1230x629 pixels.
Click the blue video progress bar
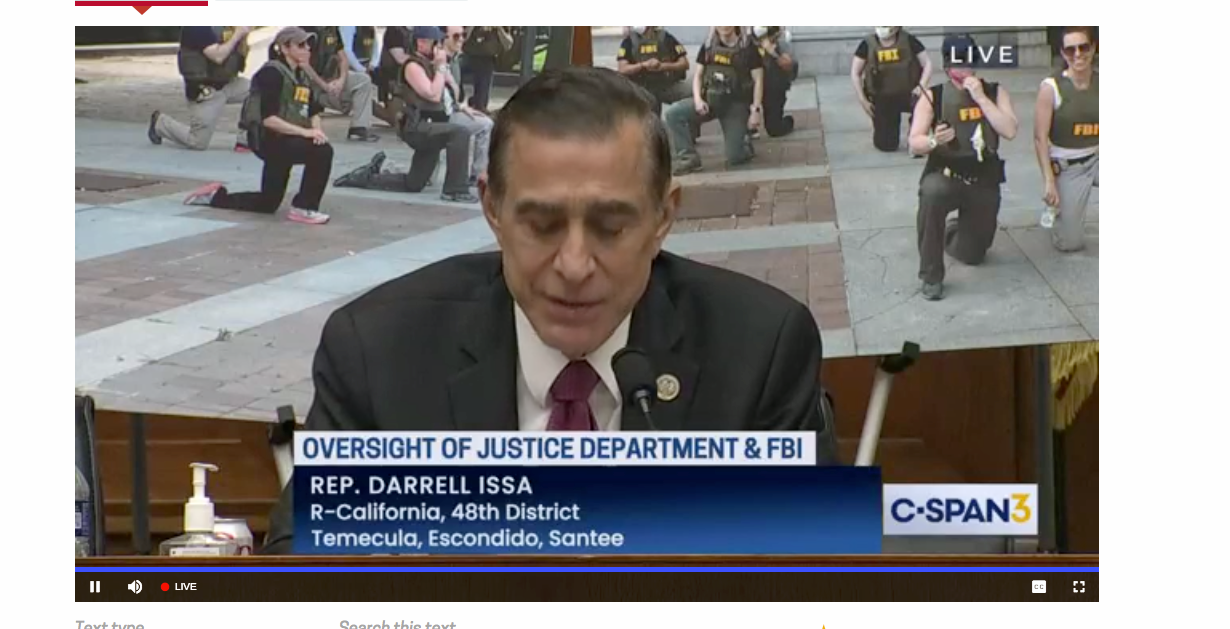click(x=587, y=569)
